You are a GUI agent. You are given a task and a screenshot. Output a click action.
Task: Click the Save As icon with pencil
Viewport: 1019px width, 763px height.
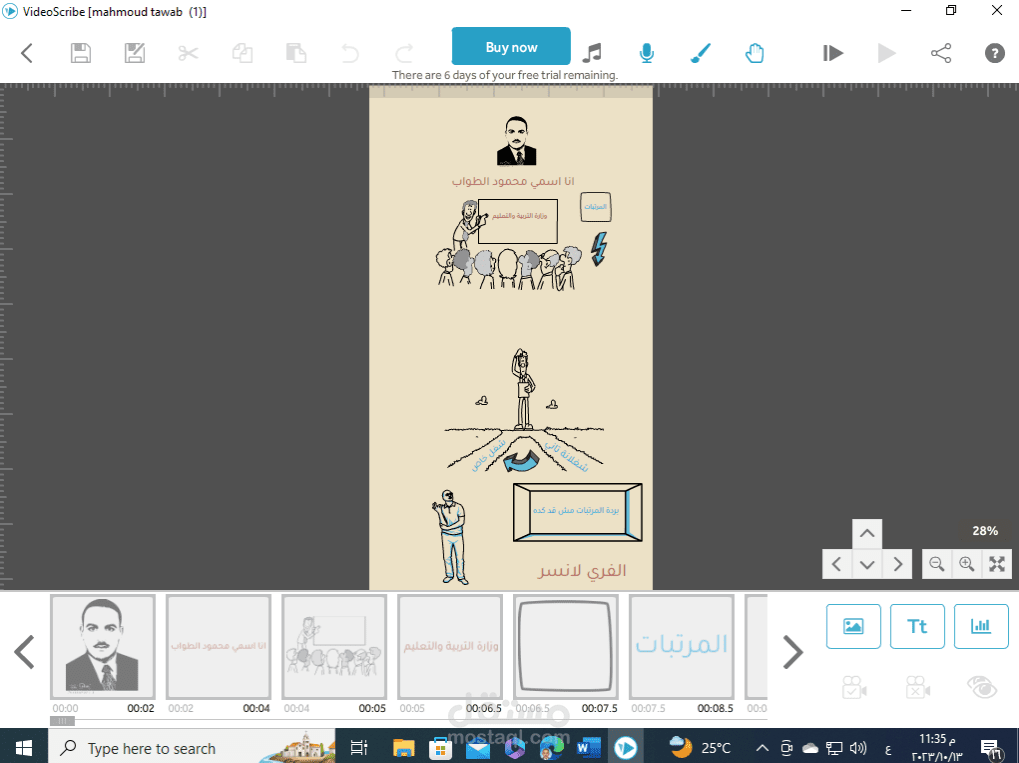pyautogui.click(x=135, y=53)
